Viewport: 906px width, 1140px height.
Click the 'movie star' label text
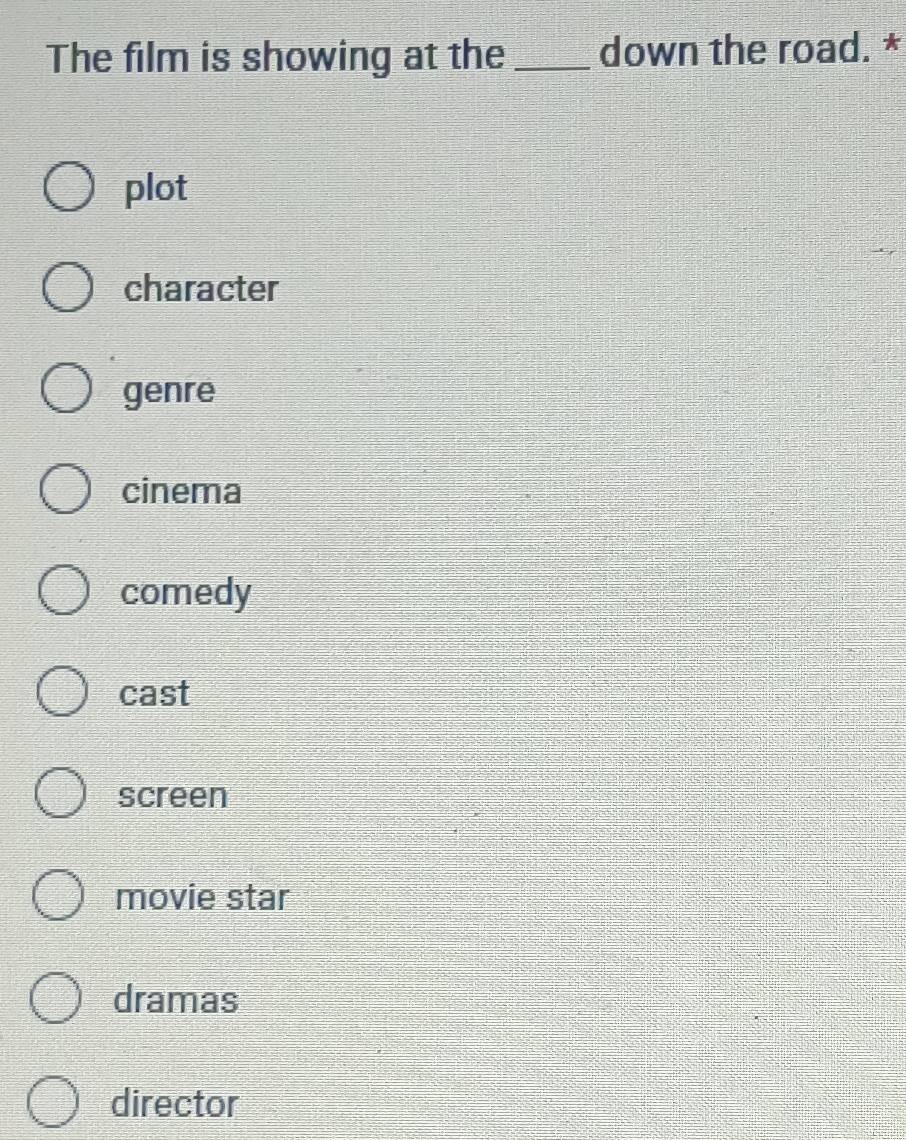pyautogui.click(x=202, y=896)
